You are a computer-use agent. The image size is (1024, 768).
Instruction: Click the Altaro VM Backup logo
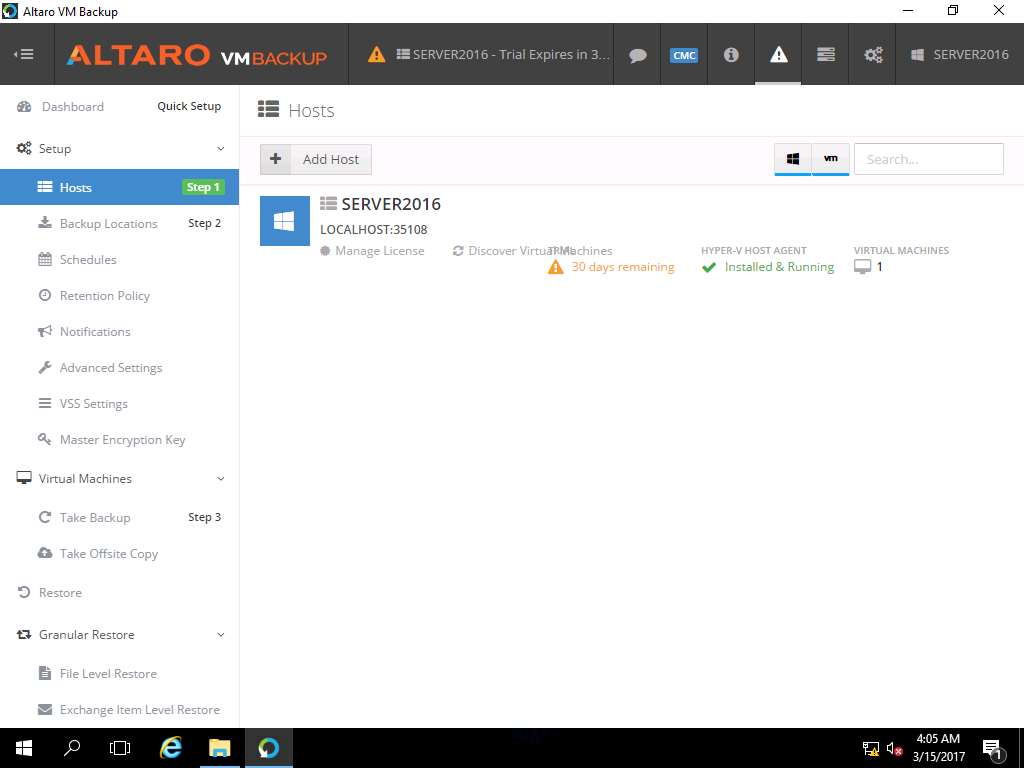point(197,55)
